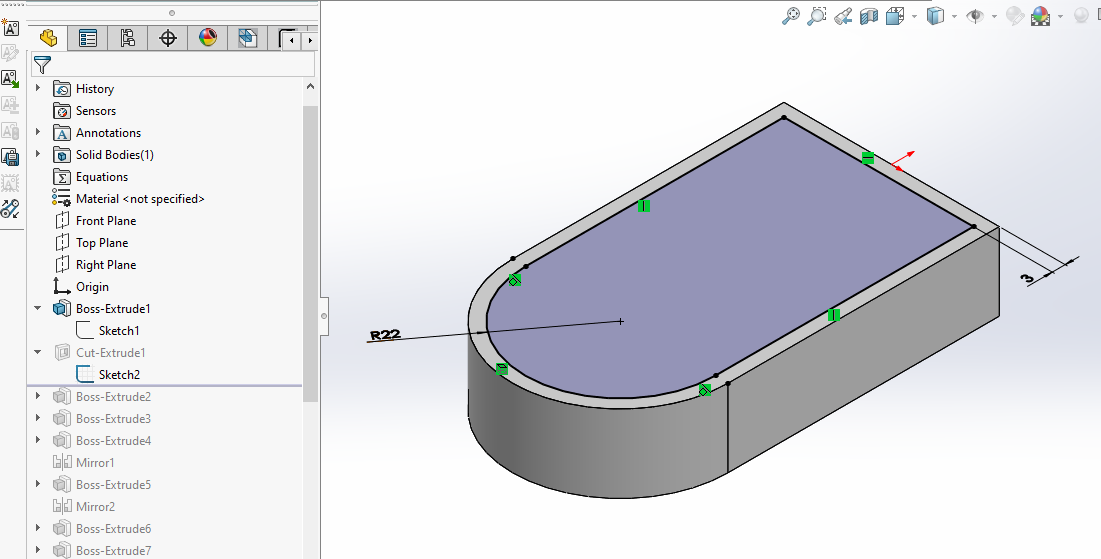Expand the History folder
Screen dimensions: 1101x559
pos(38,89)
